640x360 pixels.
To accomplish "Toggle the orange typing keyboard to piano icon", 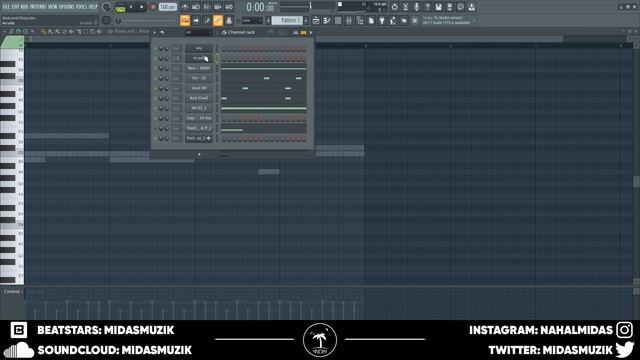I will [x=185, y=20].
